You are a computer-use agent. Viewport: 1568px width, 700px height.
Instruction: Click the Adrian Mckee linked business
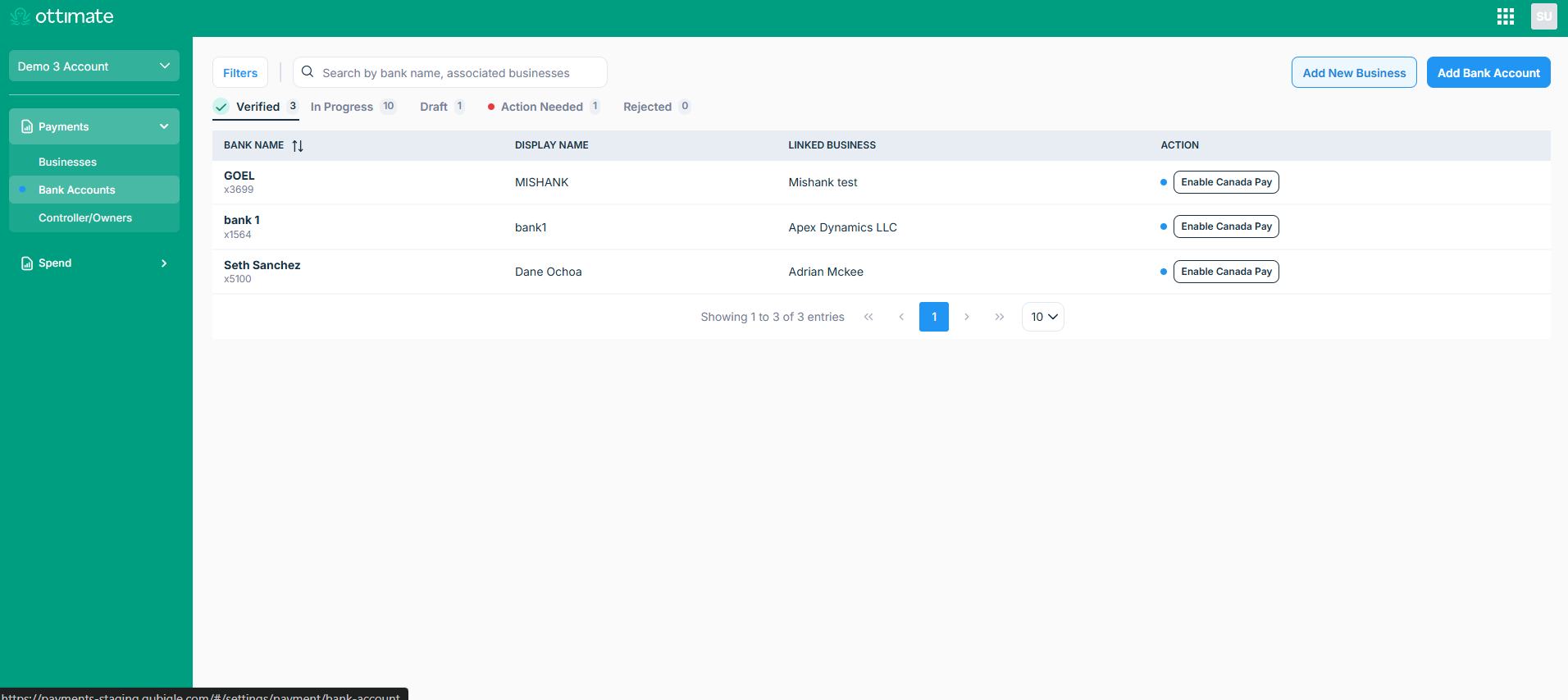point(826,272)
